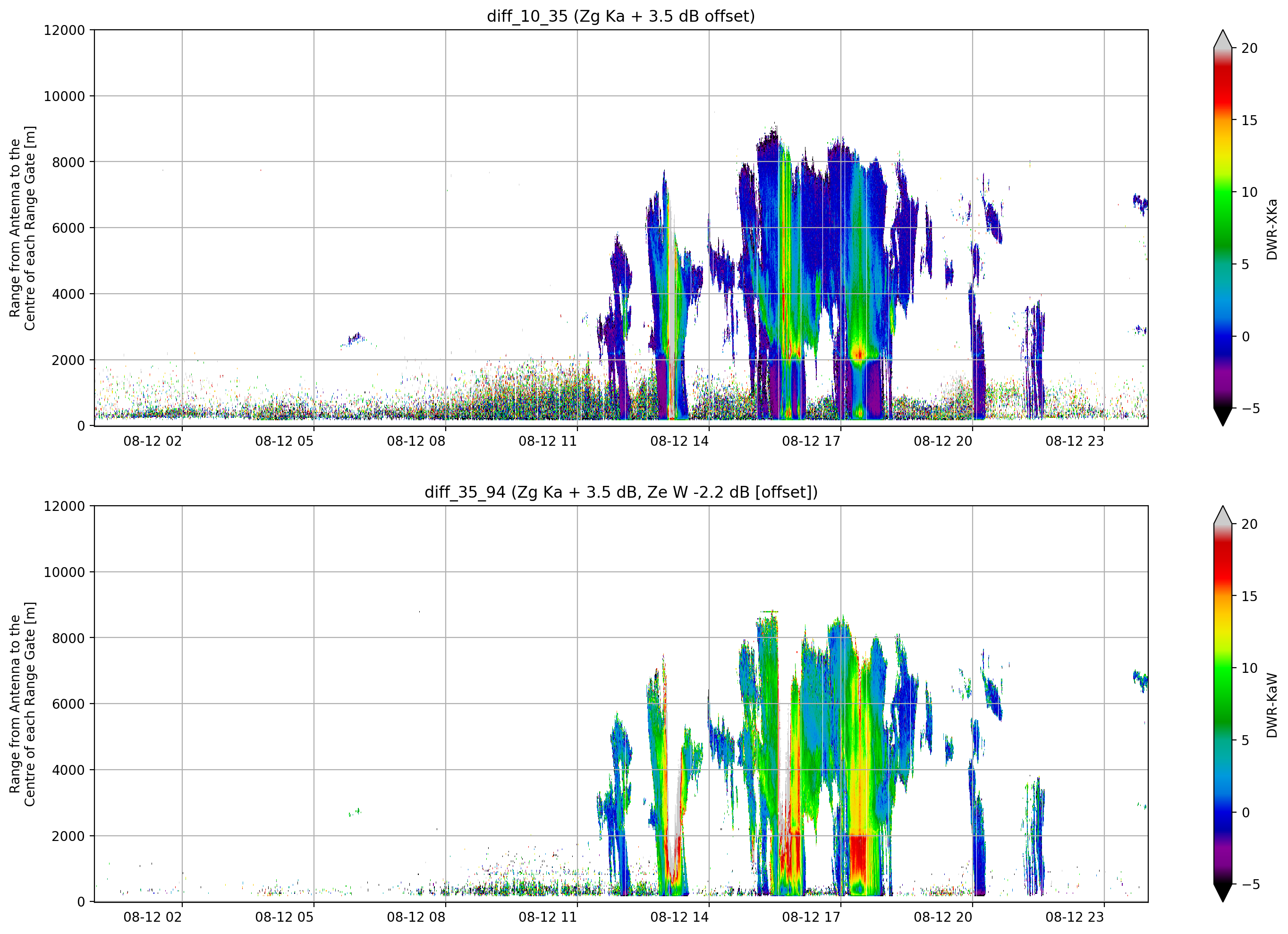Click the 20 tick on the DWR-XKa colorbar
Viewport: 1288px width, 934px height.
pos(1249,48)
